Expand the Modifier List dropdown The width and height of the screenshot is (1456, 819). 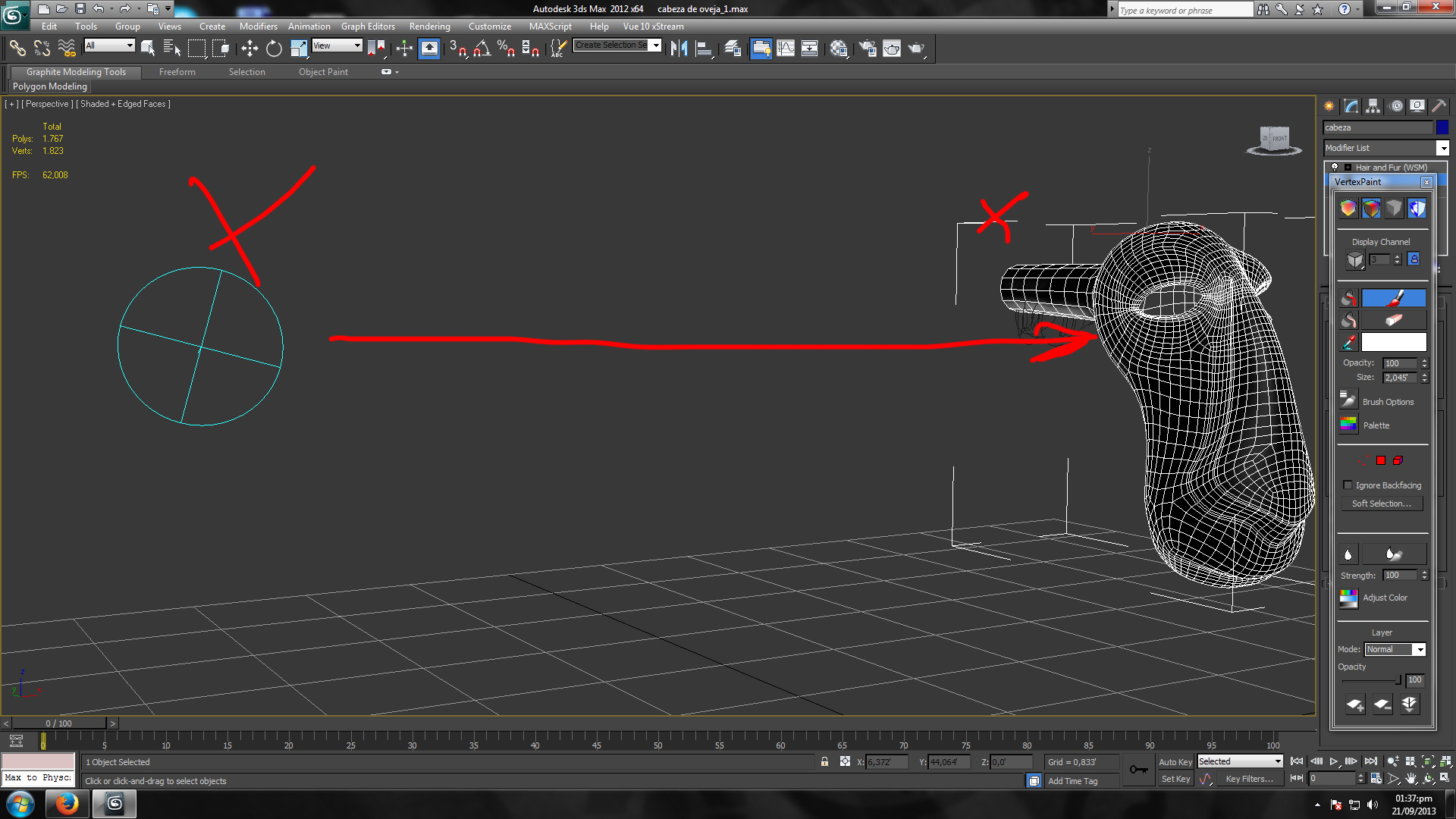pos(1442,148)
